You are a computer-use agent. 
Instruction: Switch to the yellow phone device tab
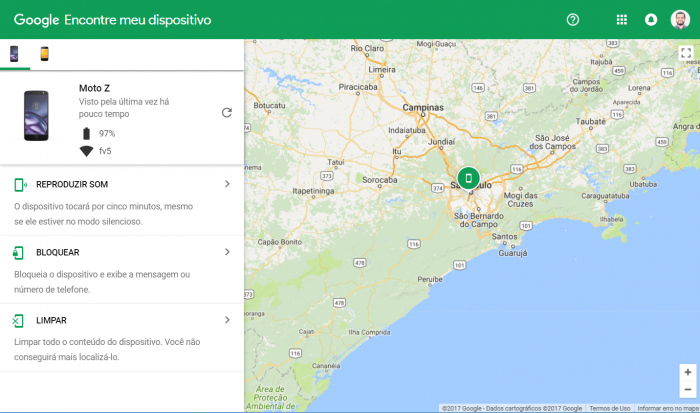pyautogui.click(x=45, y=54)
